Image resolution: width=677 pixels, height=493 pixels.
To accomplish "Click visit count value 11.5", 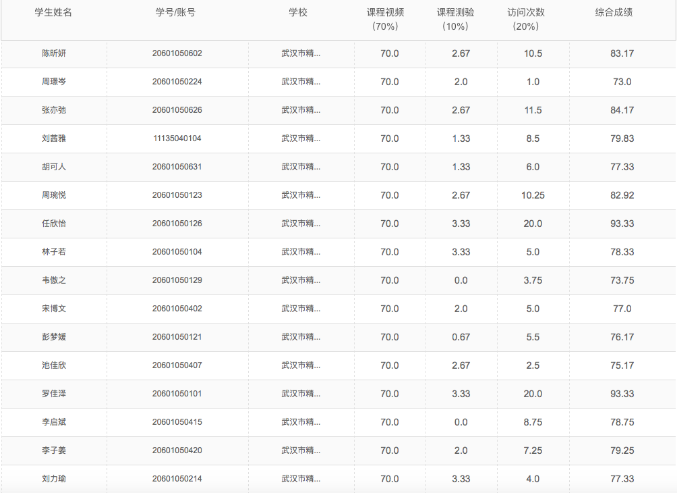I will 533,110.
